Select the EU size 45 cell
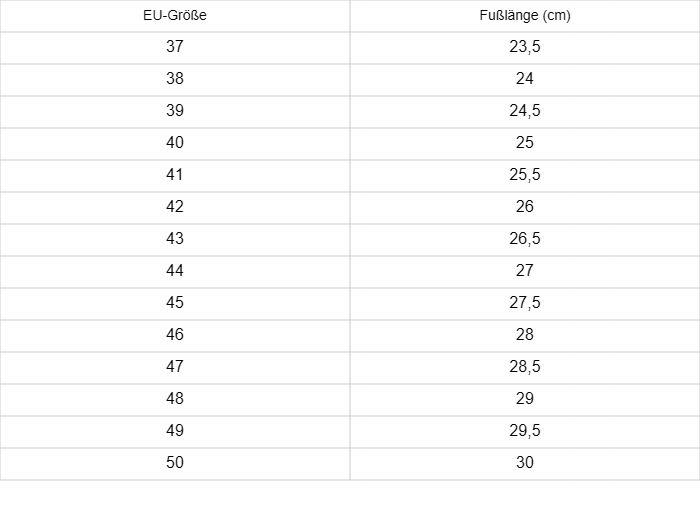This screenshot has width=700, height=520. 175,302
